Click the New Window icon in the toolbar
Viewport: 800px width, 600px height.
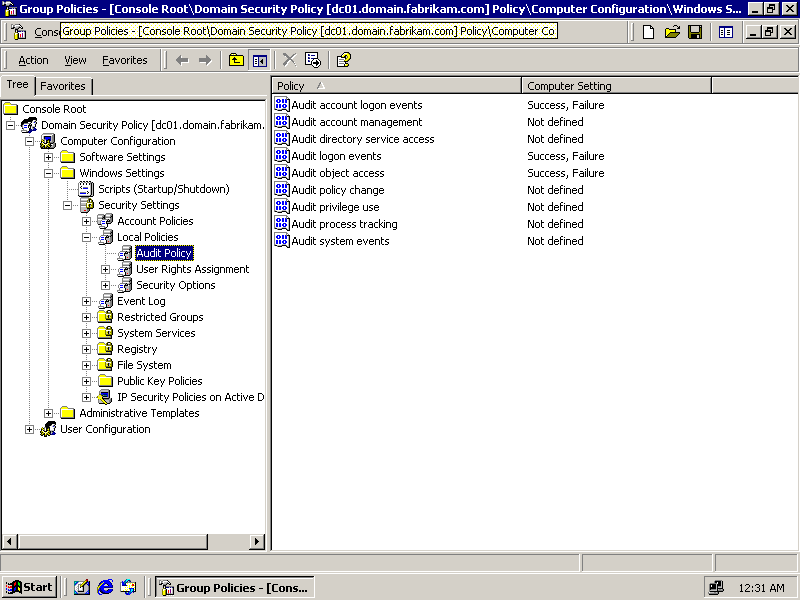point(726,32)
